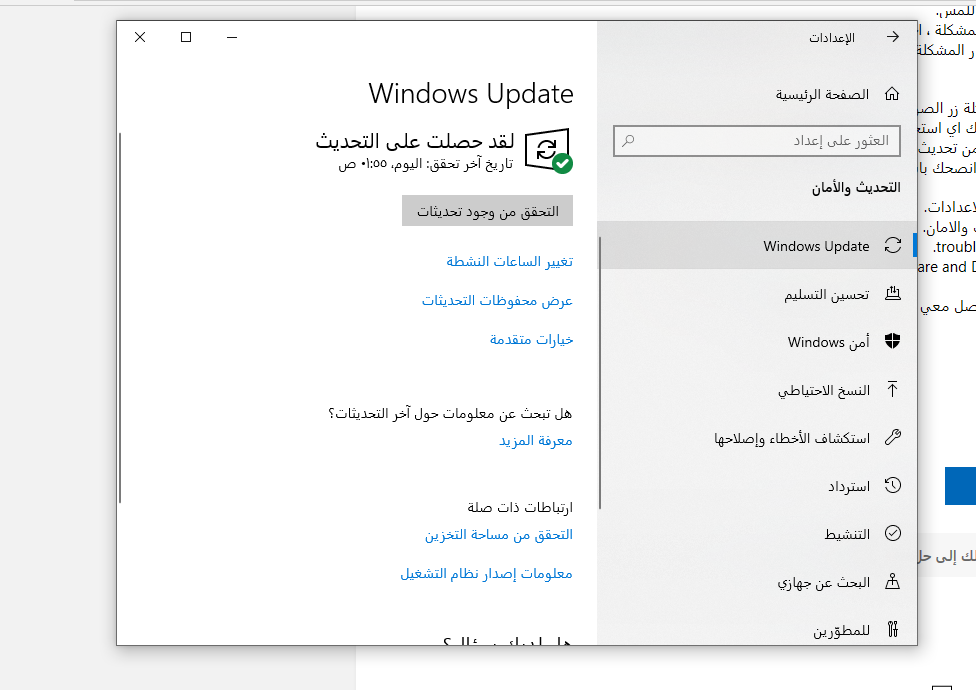Click the checkmark circle icon for التنشيط
This screenshot has width=976, height=690.
pyautogui.click(x=893, y=534)
